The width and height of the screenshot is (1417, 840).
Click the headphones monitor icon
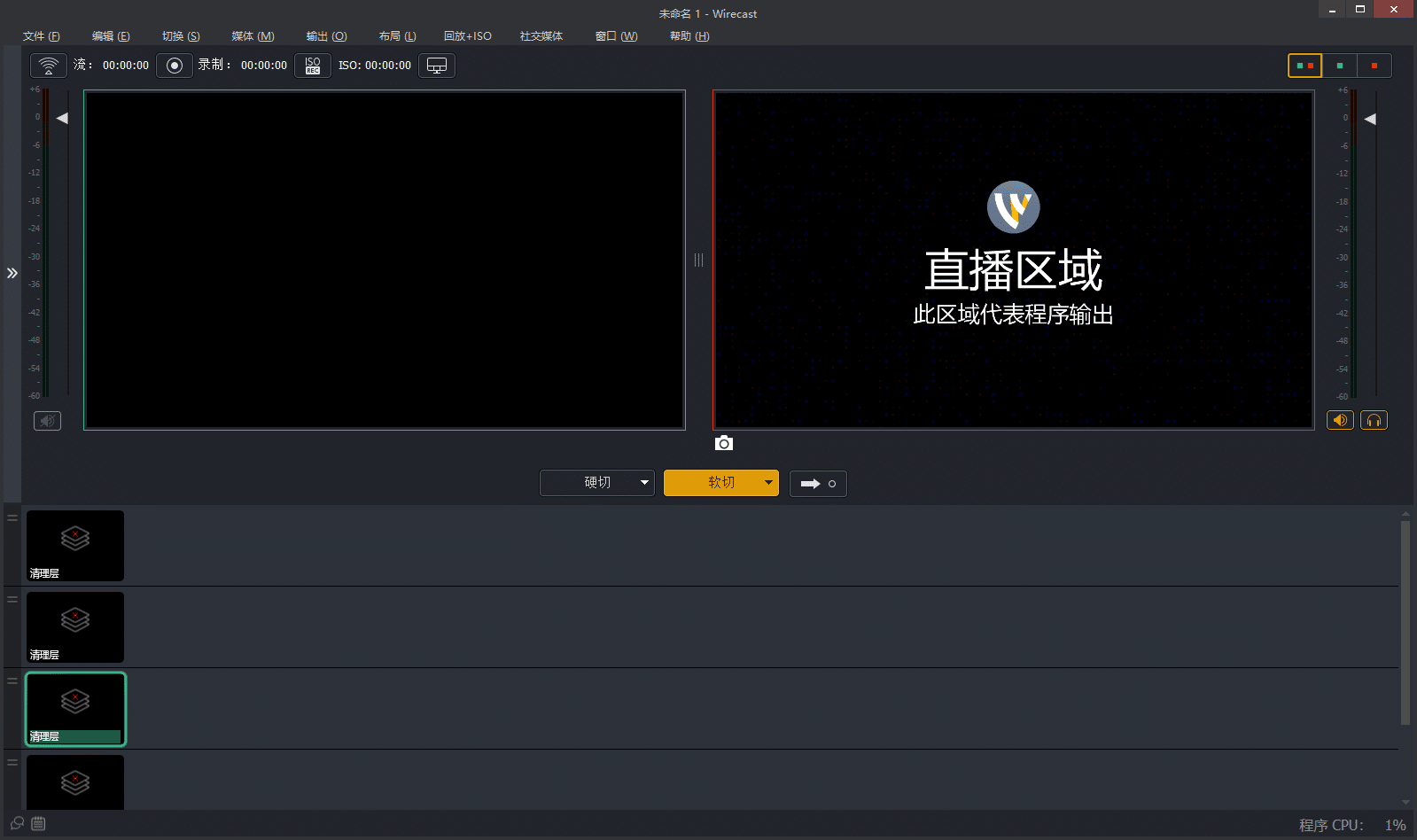point(1374,420)
